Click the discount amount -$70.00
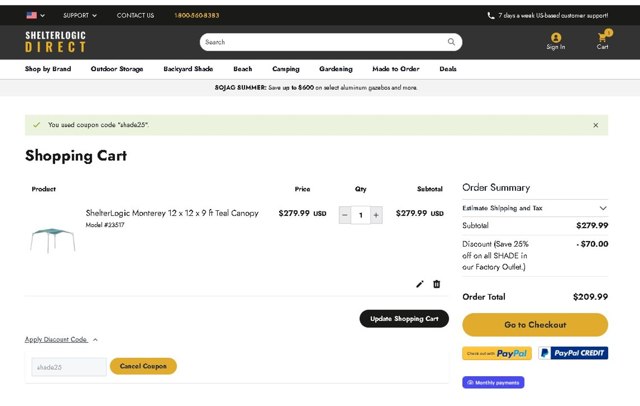Screen dimensions: 640x406 pyautogui.click(x=592, y=244)
